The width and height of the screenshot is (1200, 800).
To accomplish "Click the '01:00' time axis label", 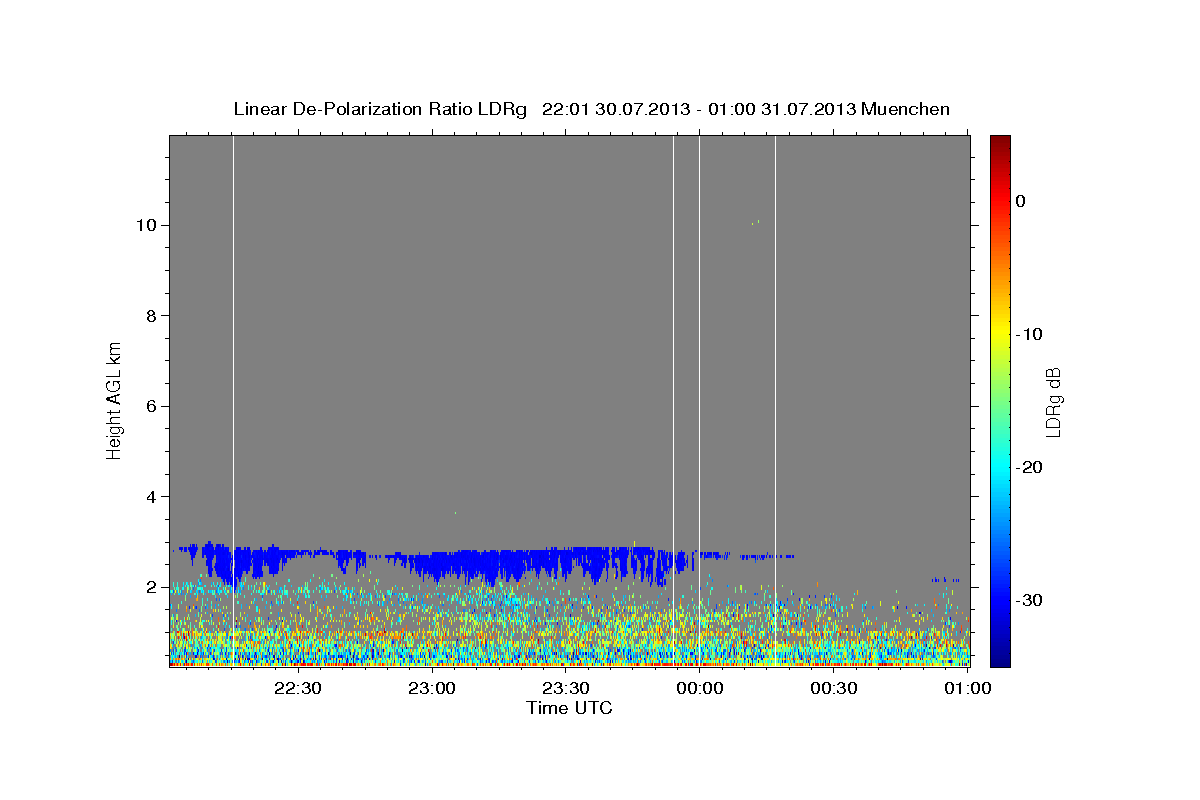I will [x=968, y=689].
